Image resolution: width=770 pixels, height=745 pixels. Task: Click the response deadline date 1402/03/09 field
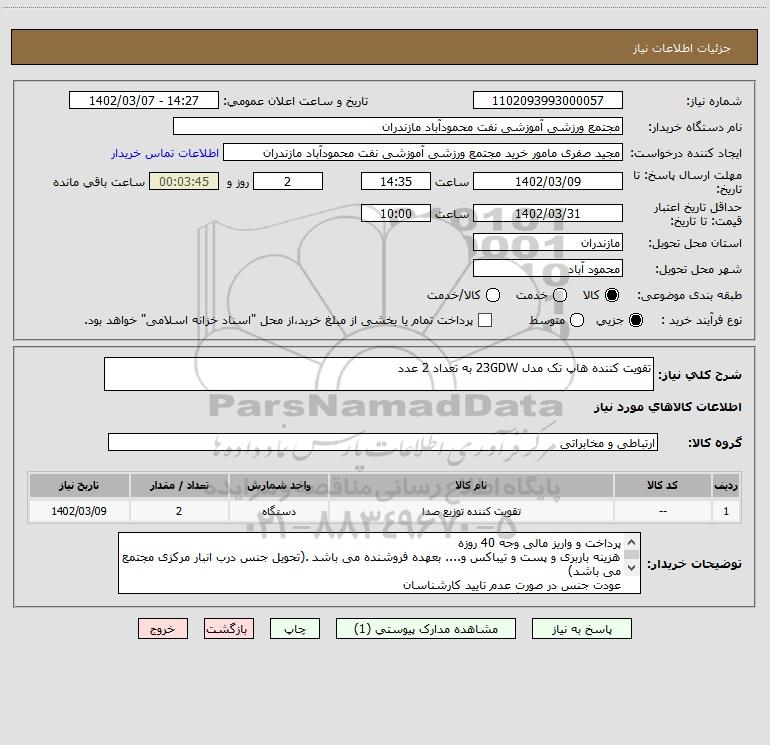tap(548, 182)
